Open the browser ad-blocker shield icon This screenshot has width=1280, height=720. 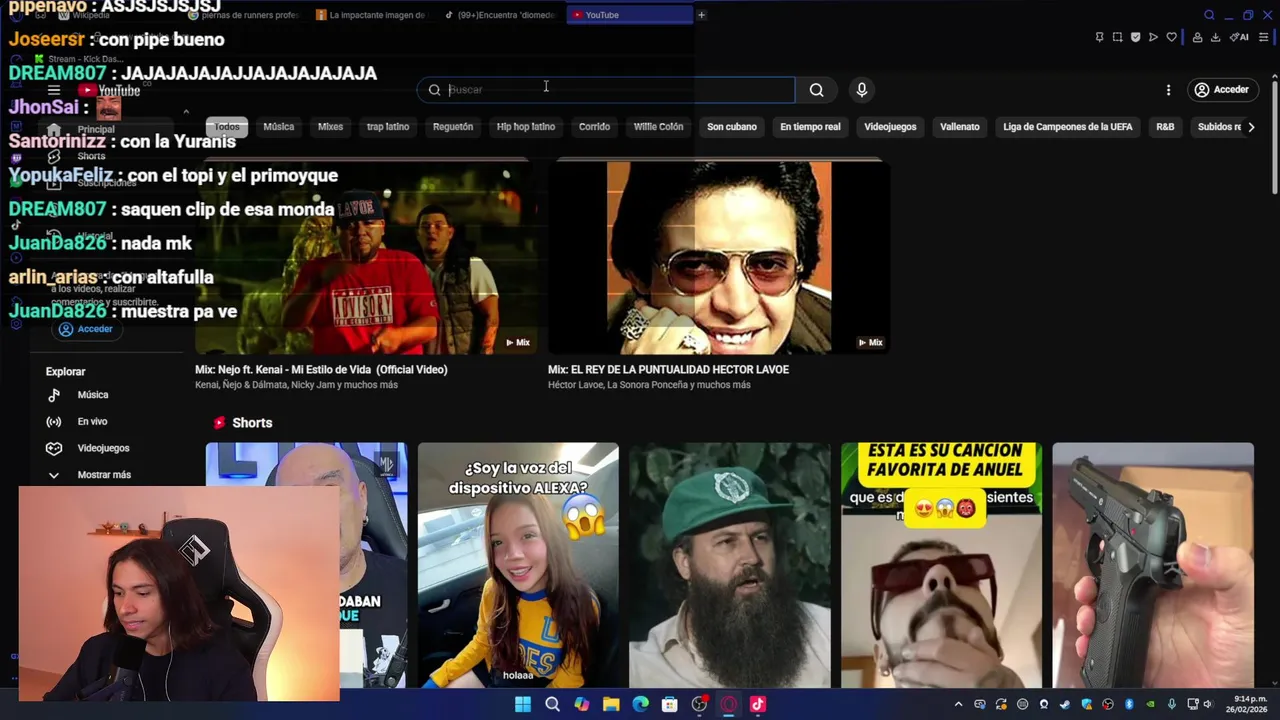click(1135, 37)
